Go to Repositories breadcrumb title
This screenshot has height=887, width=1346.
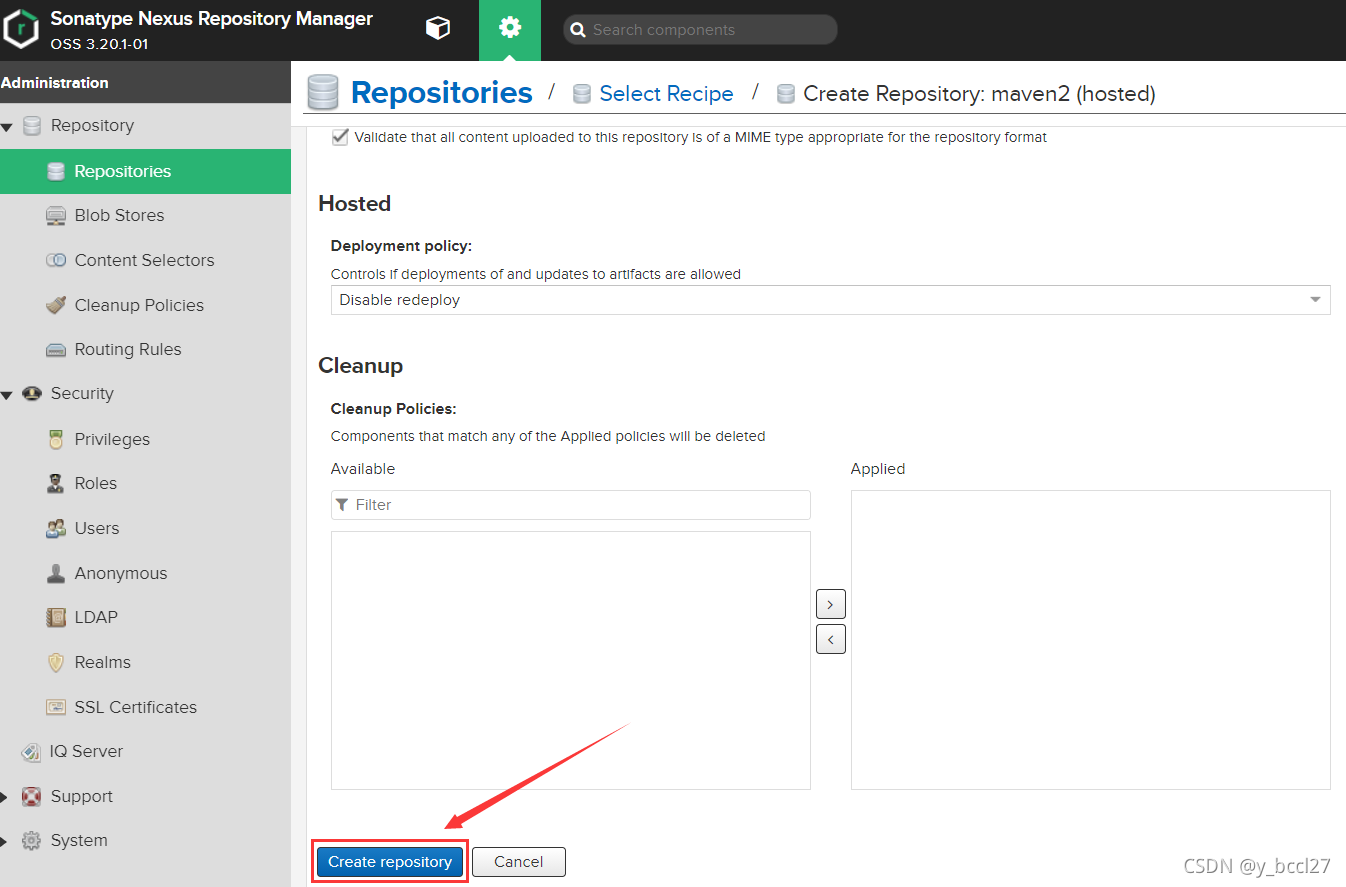441,92
